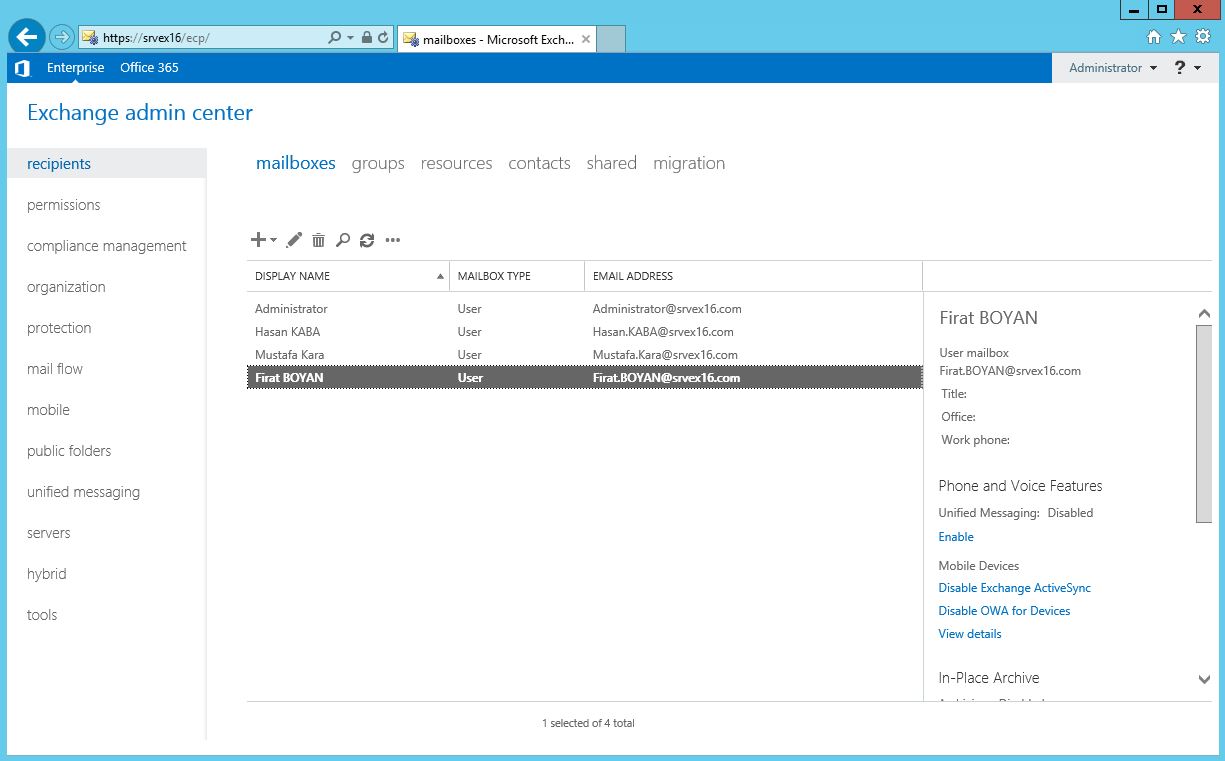
Task: Switch to the Enterprise tab
Action: 75,68
